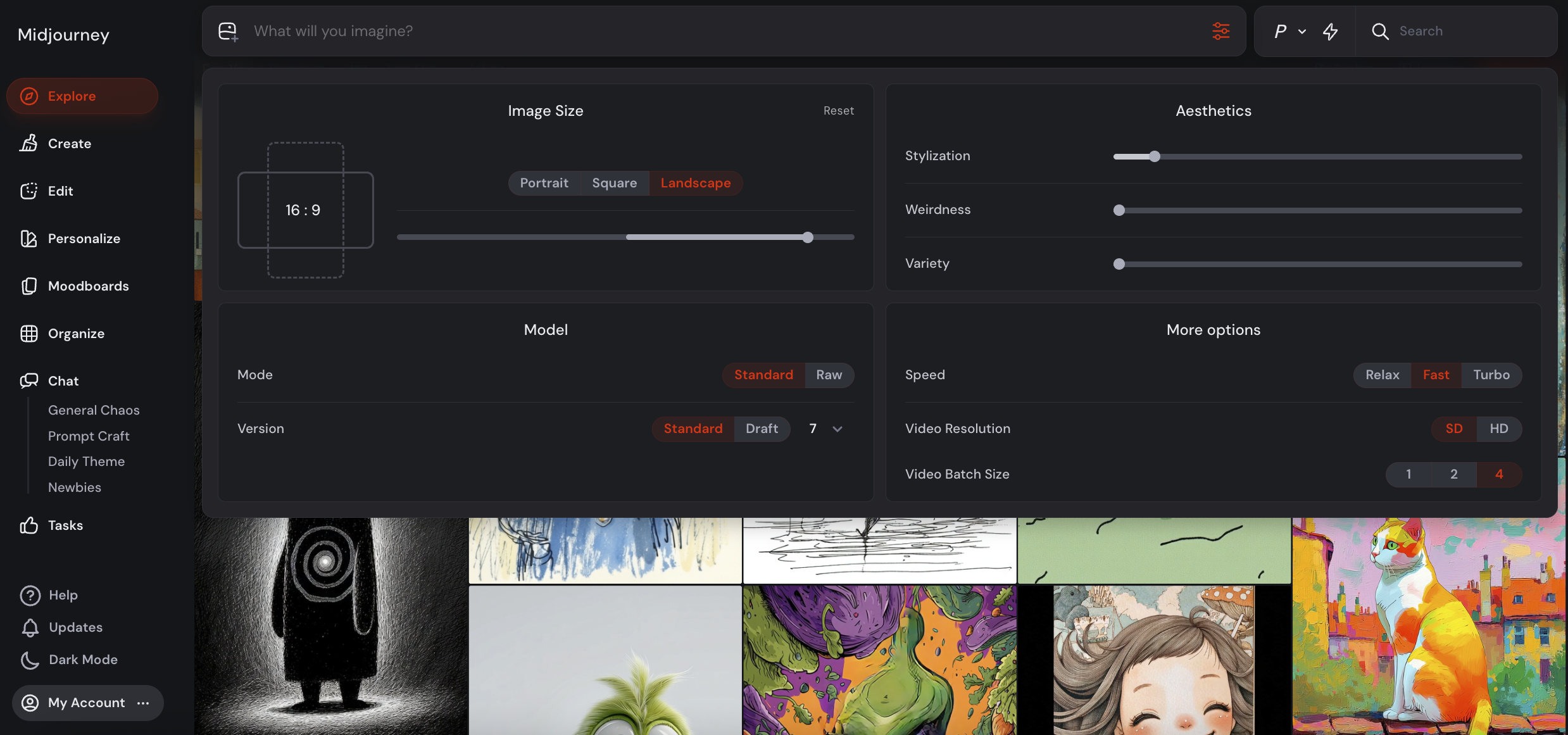Open the P personalization dropdown arrow
This screenshot has width=1568, height=735.
pos(1302,31)
